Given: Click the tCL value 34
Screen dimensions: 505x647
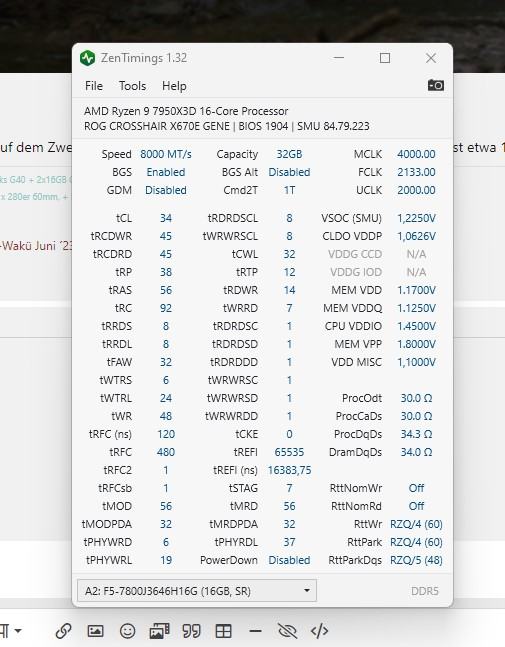Looking at the screenshot, I should (x=166, y=218).
